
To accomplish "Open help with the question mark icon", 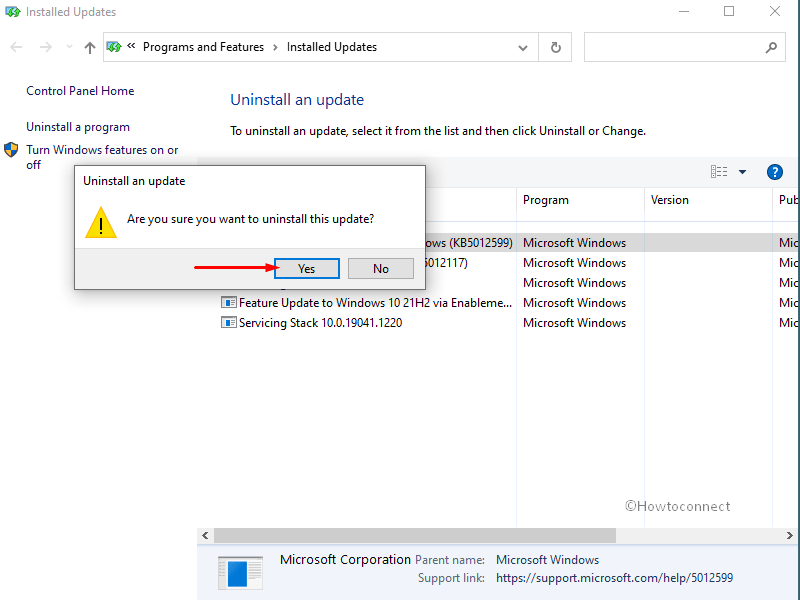I will (x=774, y=172).
